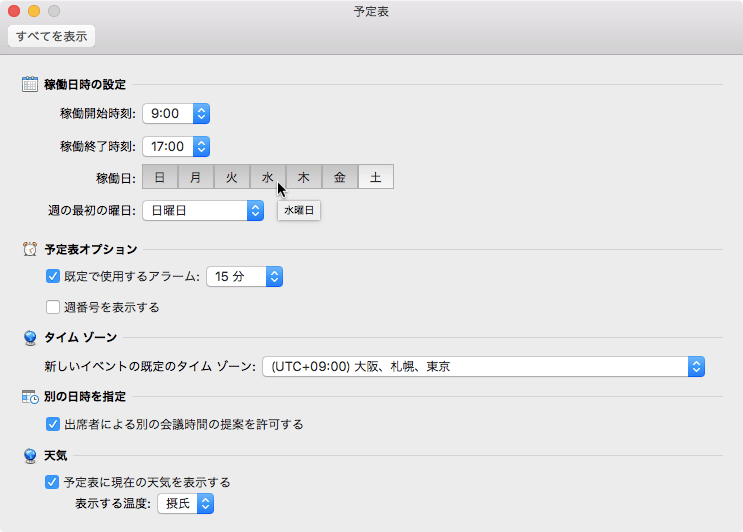Viewport: 743px width, 532px height.
Task: Open the 稼働終了時刻 17:00 dropdown
Action: point(176,146)
